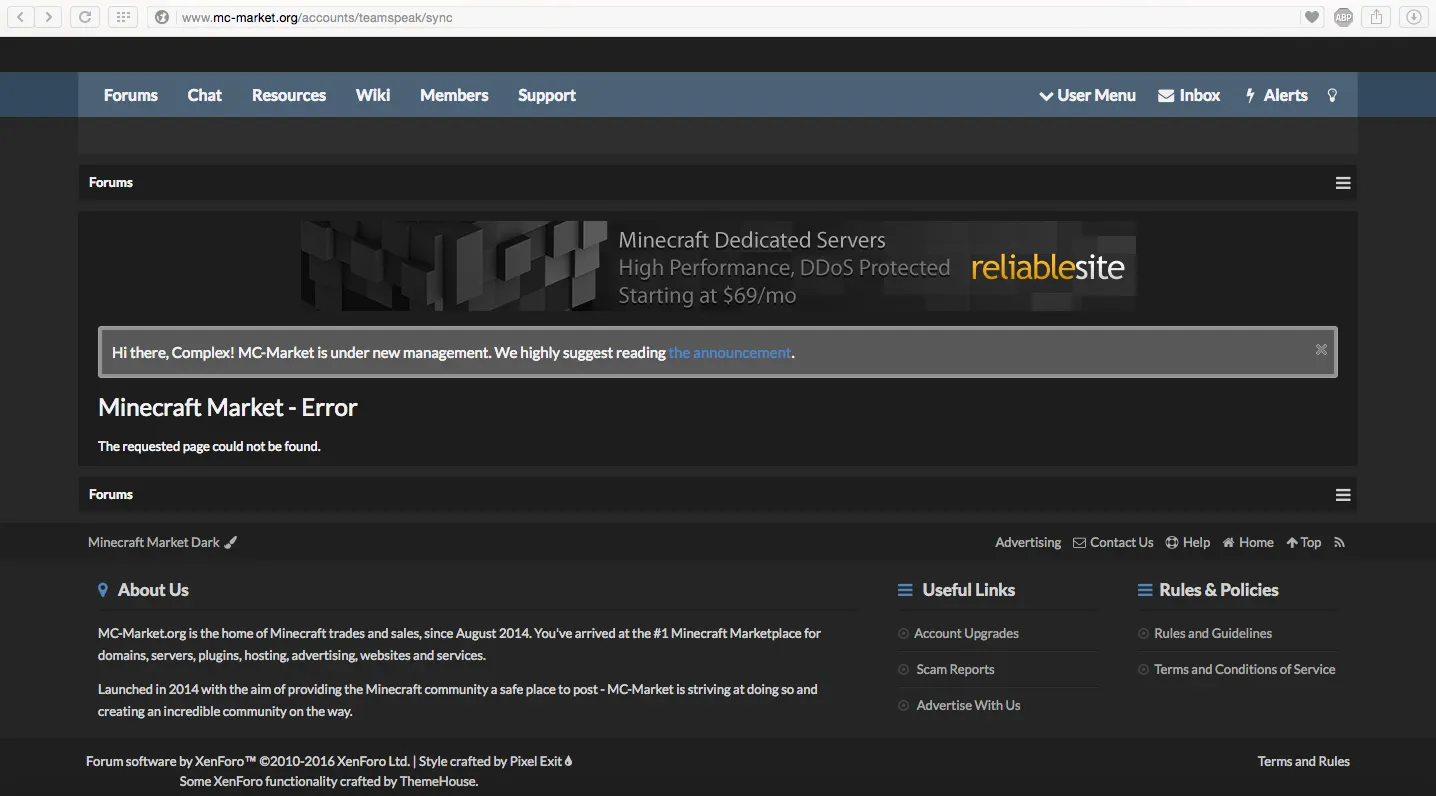Click the RSS feed icon in the footer
Screen dimensions: 1436x796
(x=1340, y=542)
